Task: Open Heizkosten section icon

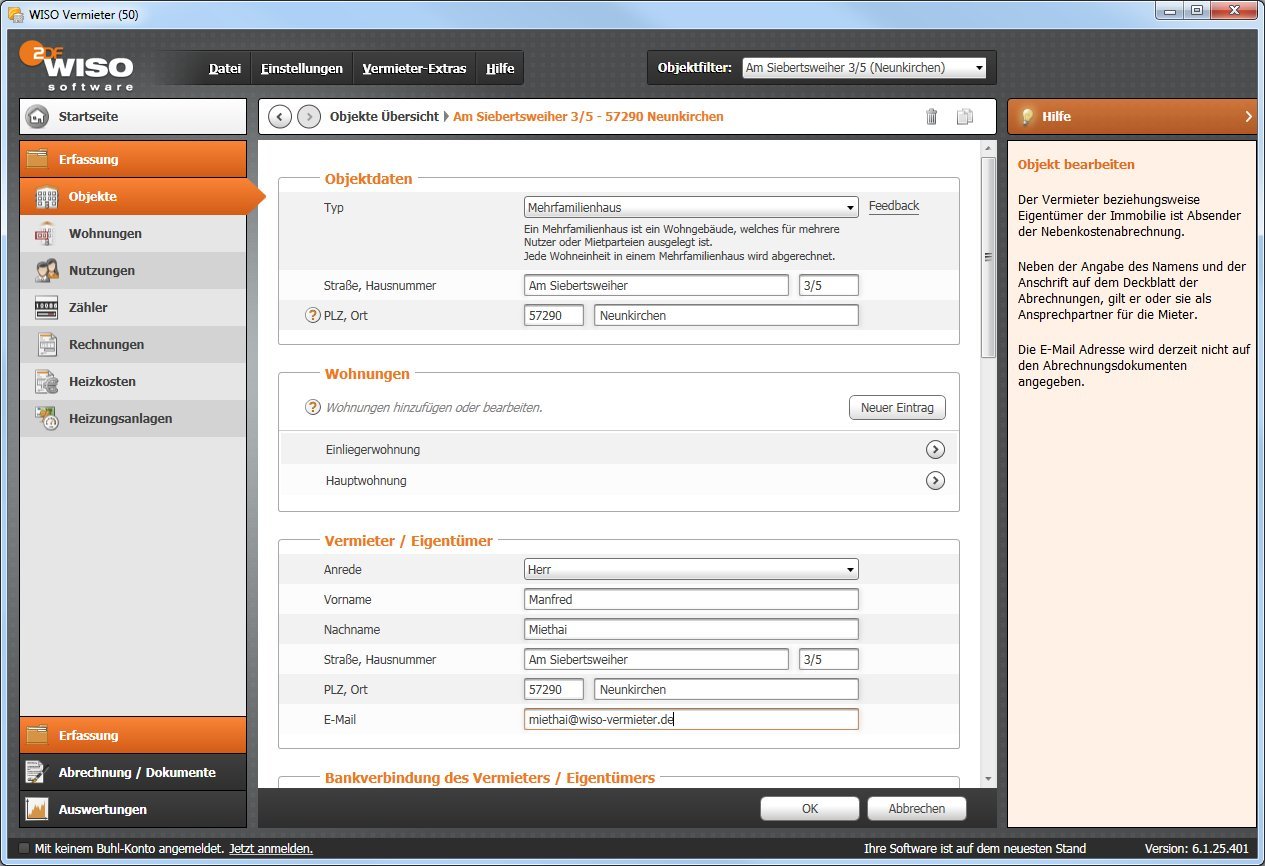Action: coord(47,381)
